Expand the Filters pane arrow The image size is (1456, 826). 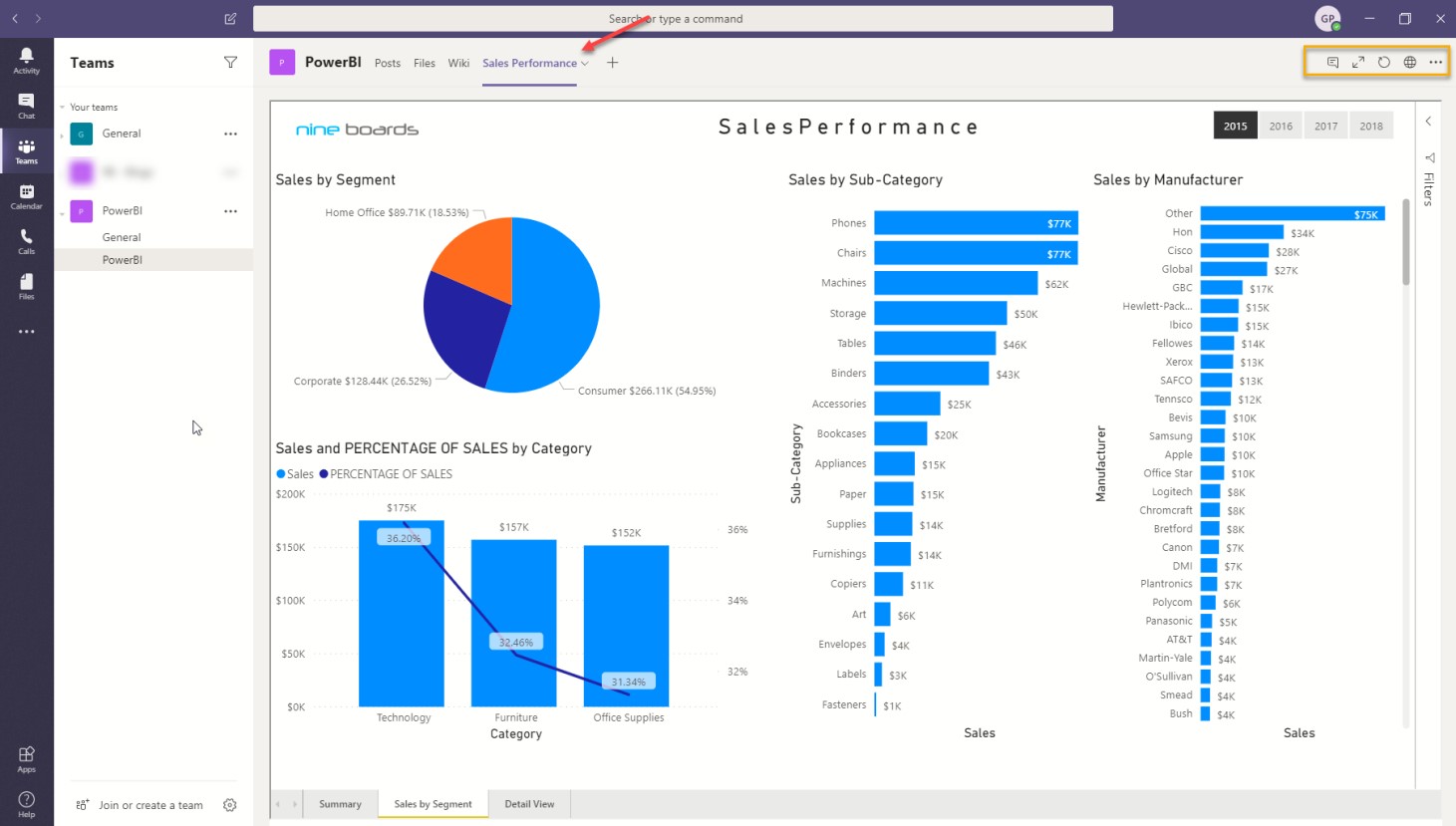click(1429, 121)
